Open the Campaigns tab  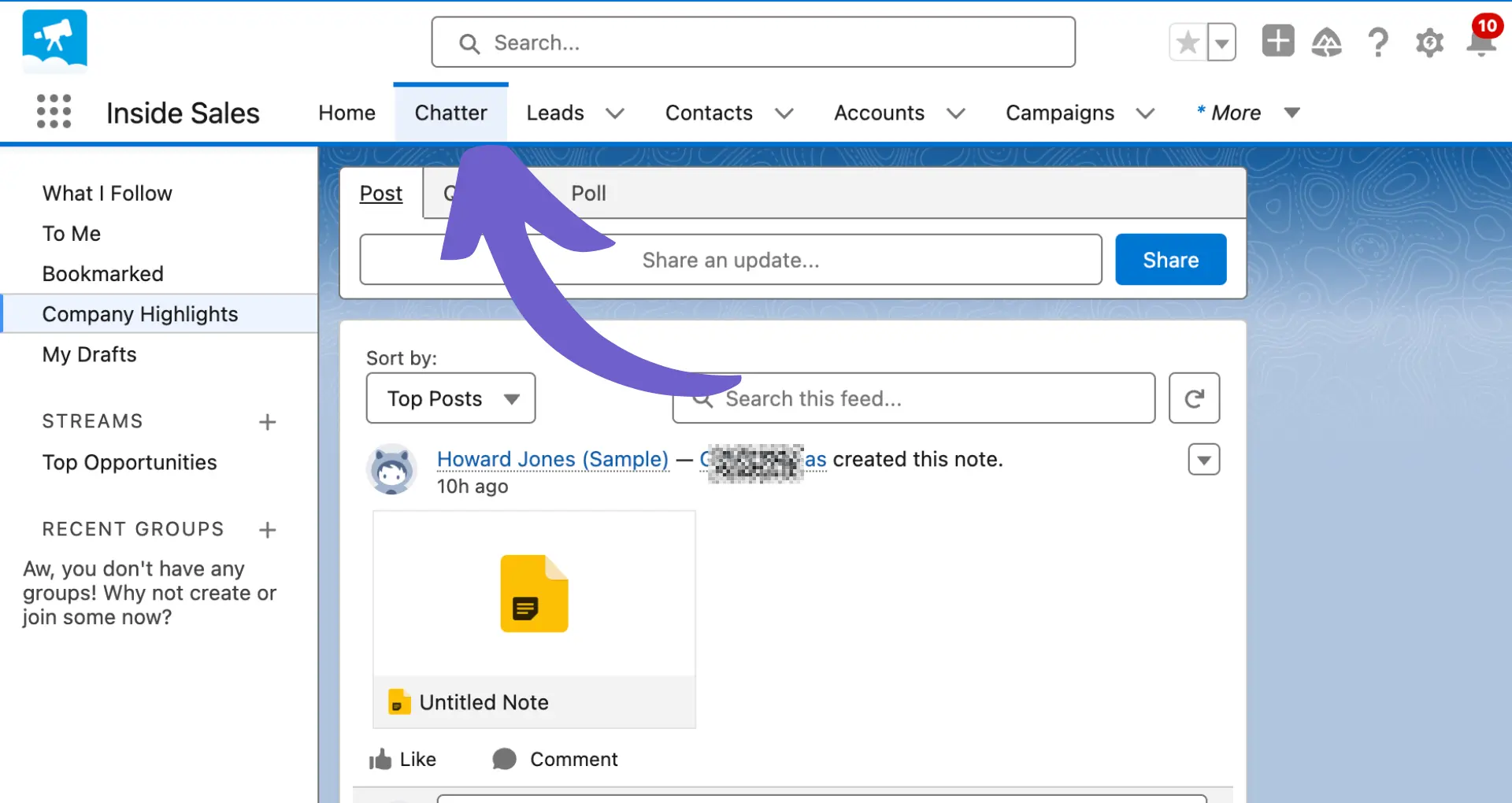pyautogui.click(x=1060, y=113)
